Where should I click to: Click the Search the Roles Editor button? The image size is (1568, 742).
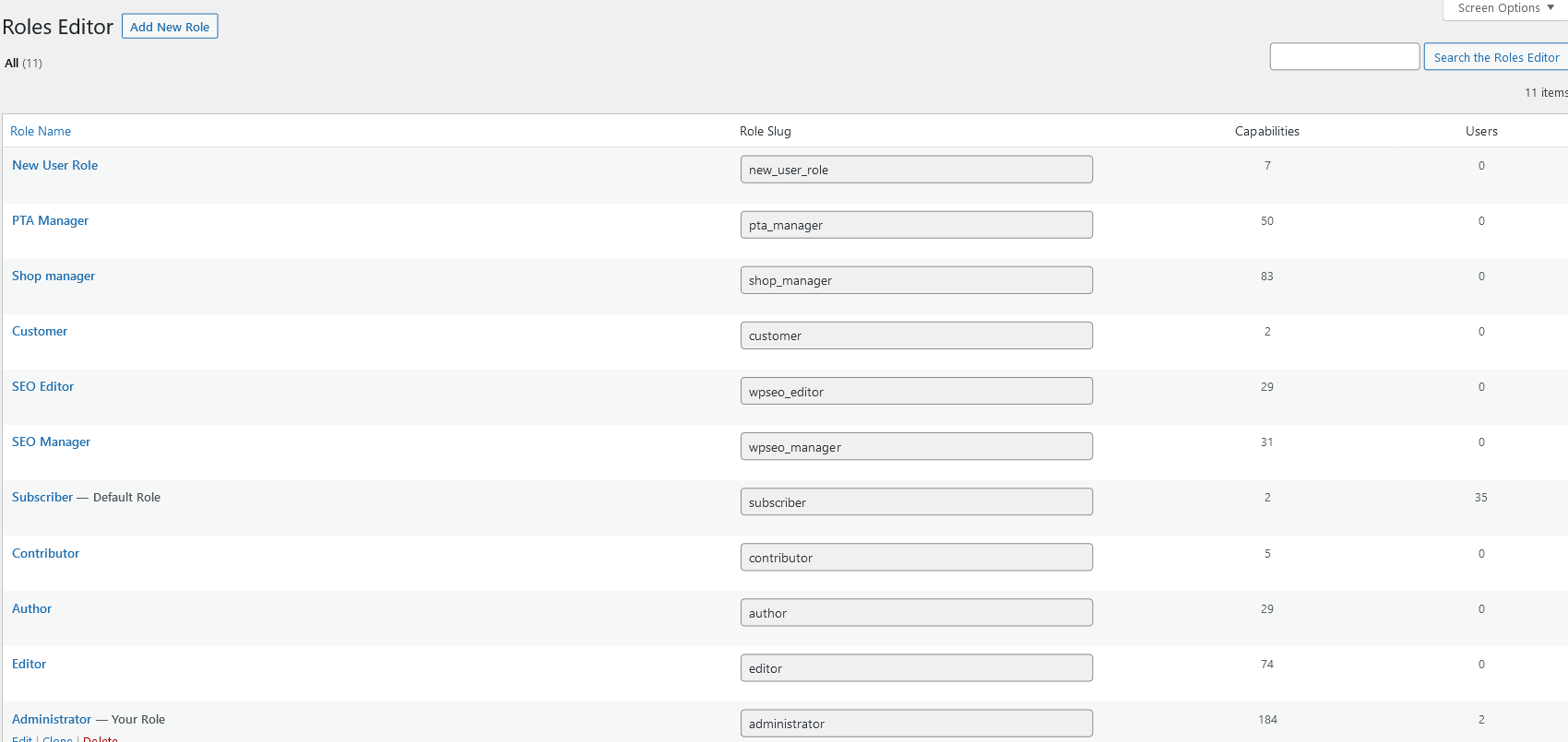(x=1496, y=57)
